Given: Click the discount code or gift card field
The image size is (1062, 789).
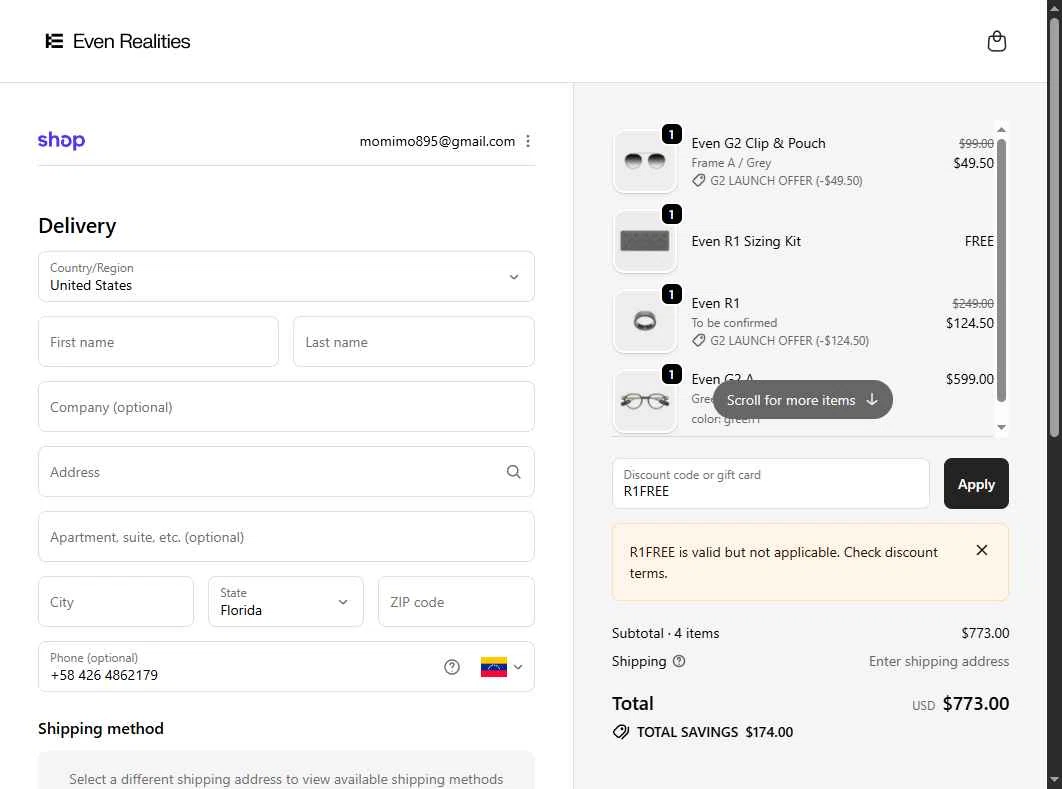Looking at the screenshot, I should pos(770,484).
